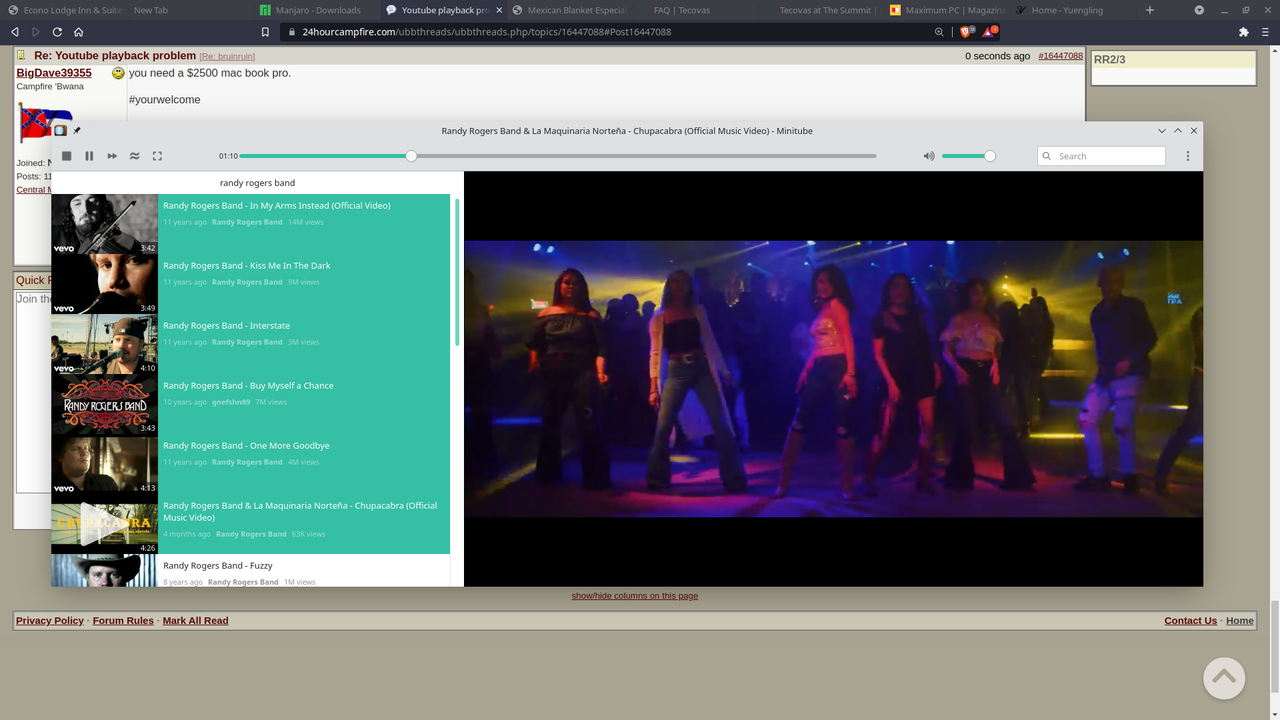Open the browser extensions puzzle icon
The height and width of the screenshot is (720, 1280).
pos(1243,32)
